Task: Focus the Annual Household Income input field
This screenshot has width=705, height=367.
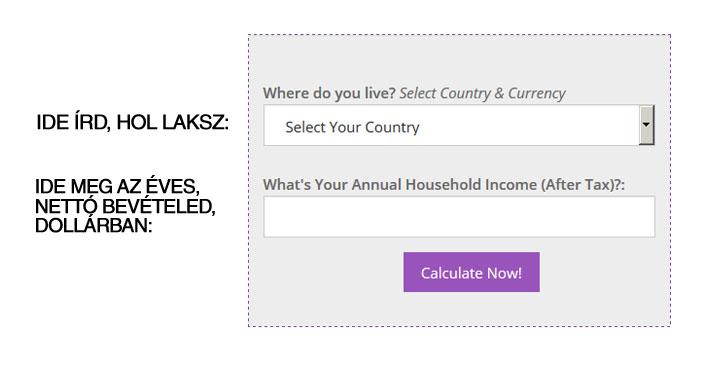Action: click(x=459, y=217)
